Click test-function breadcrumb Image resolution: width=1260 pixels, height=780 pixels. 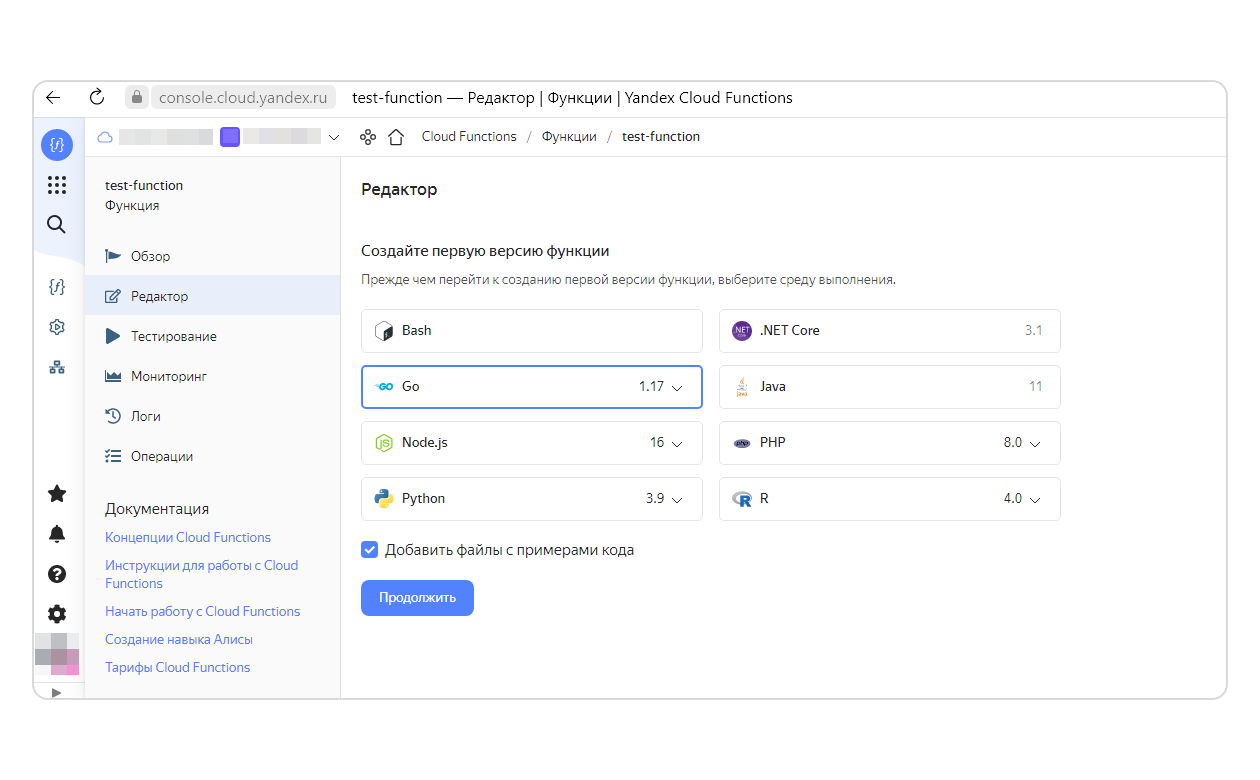coord(661,137)
